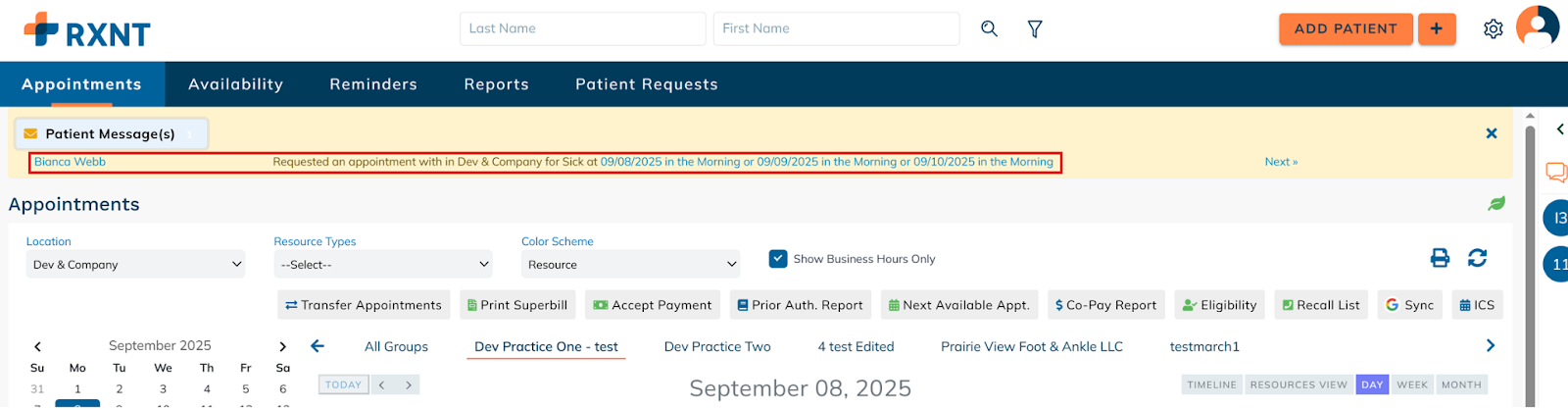Expand the Resource Types dropdown

click(383, 265)
